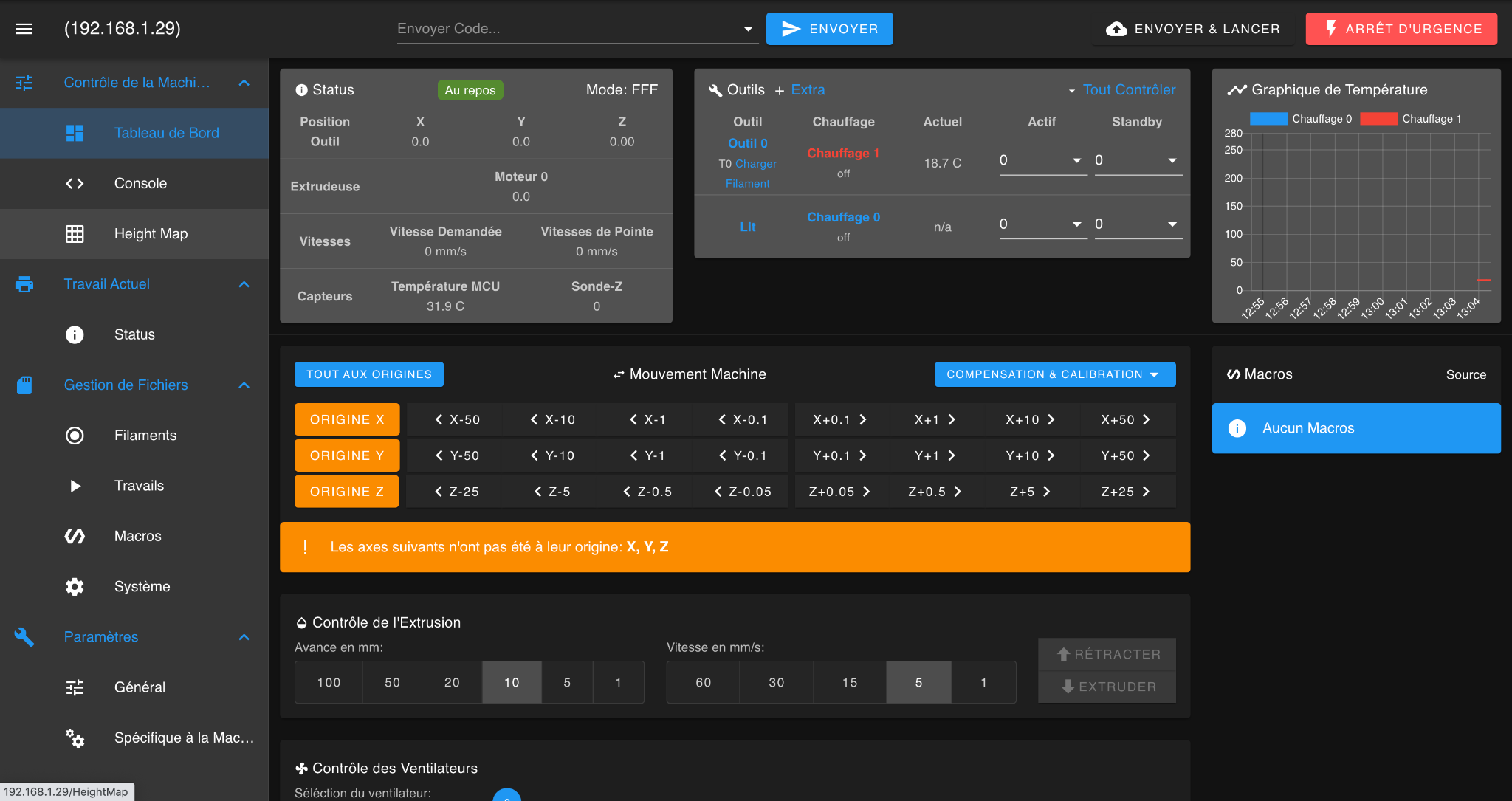Image resolution: width=1512 pixels, height=801 pixels.
Task: Collapse the Travail Actuel section
Action: [244, 285]
